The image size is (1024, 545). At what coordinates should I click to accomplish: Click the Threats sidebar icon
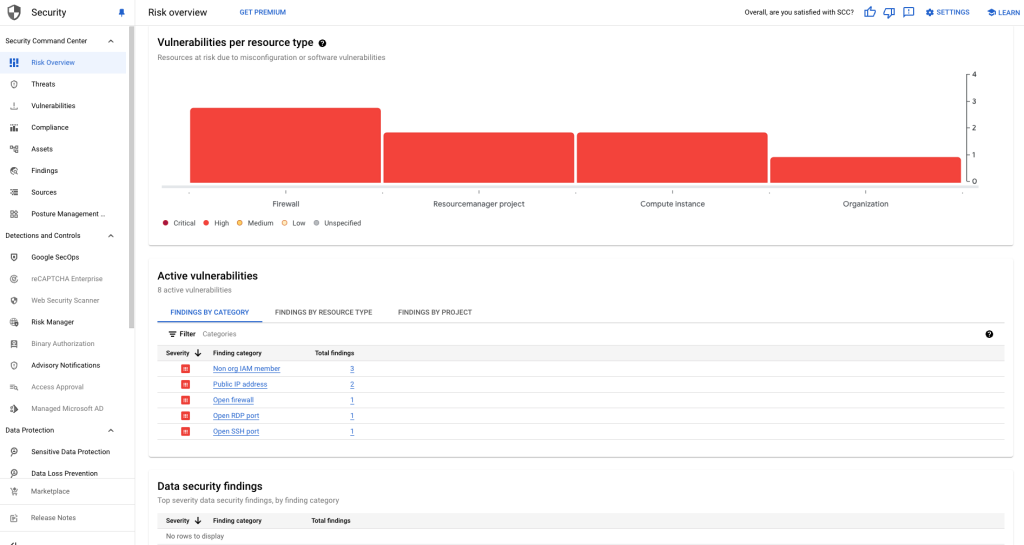(x=14, y=84)
